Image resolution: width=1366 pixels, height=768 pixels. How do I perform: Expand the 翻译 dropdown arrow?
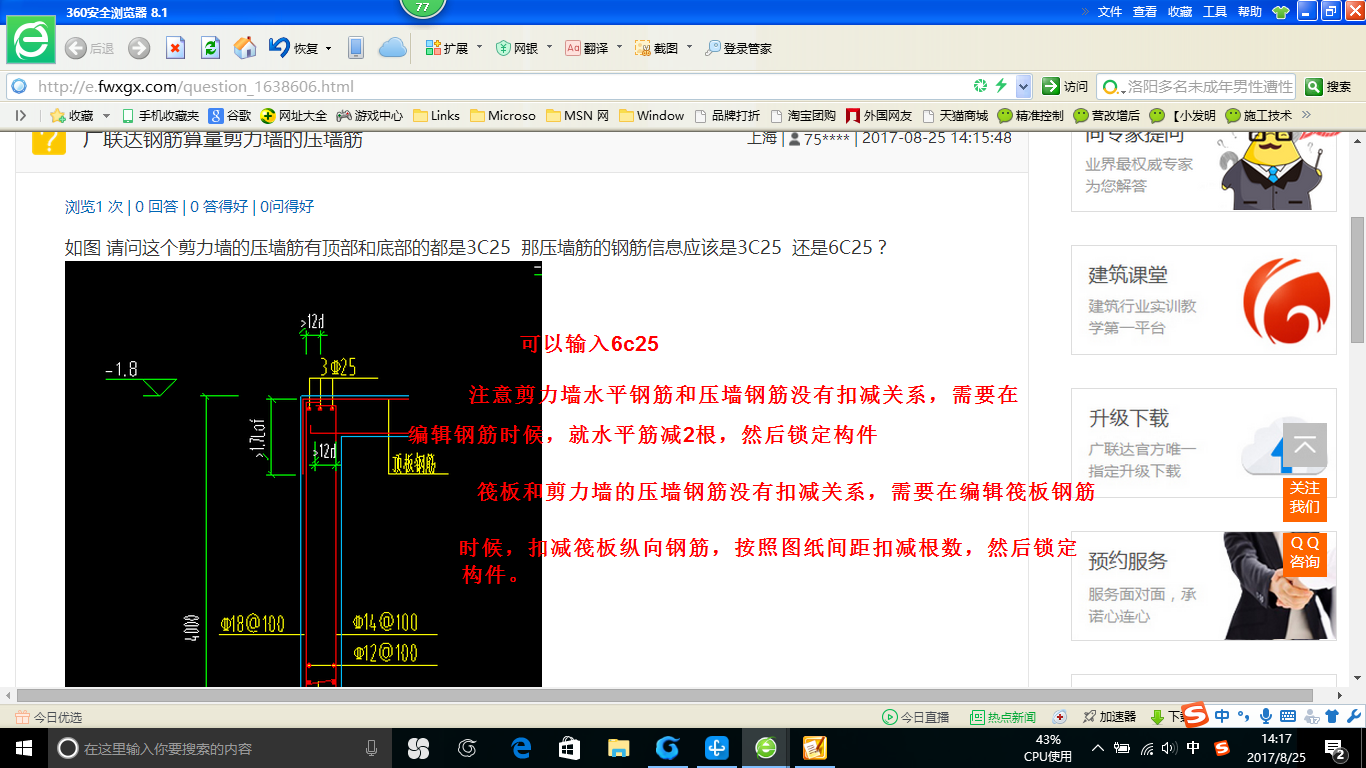(619, 48)
